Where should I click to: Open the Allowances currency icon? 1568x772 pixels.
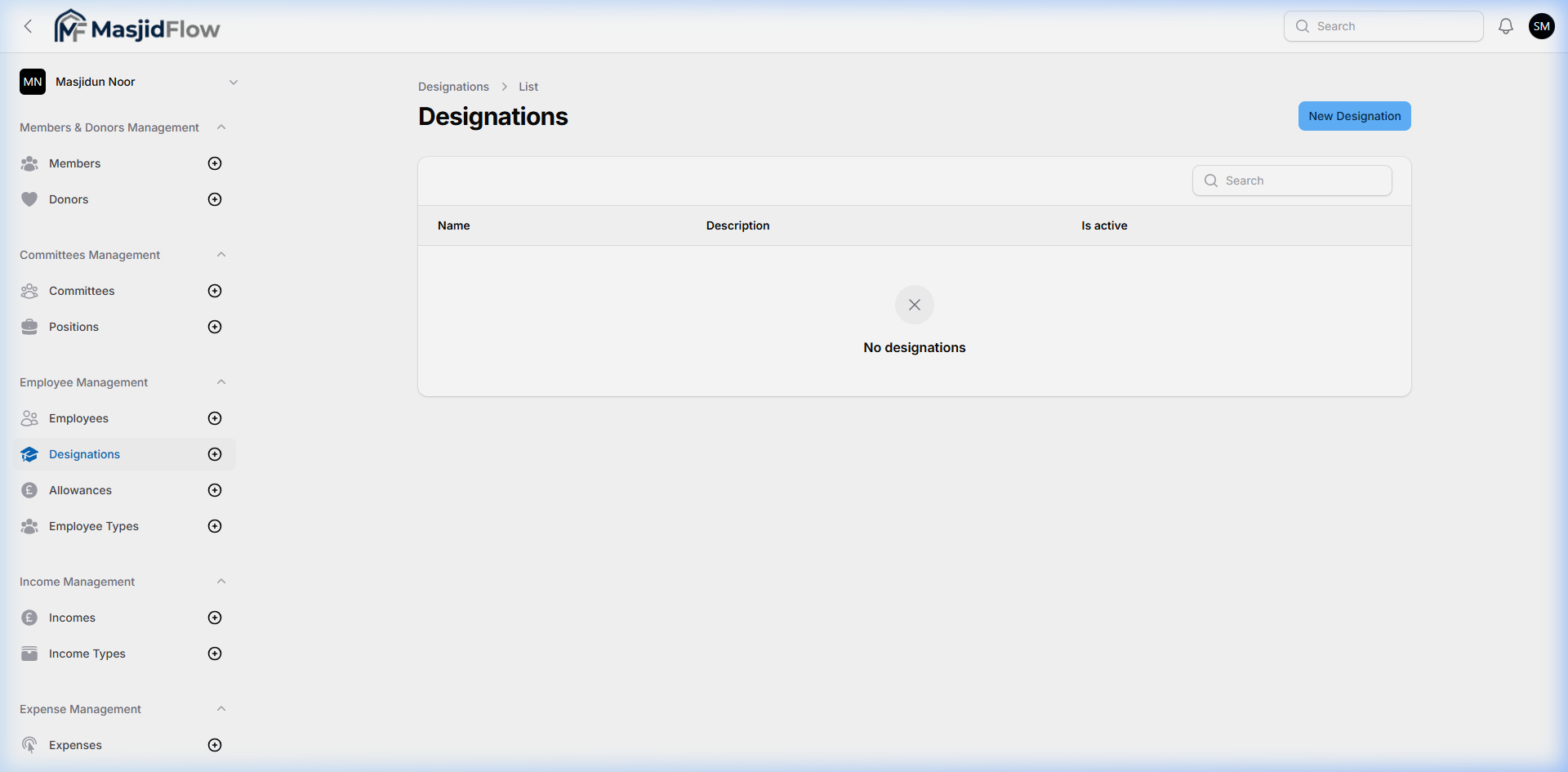(29, 489)
